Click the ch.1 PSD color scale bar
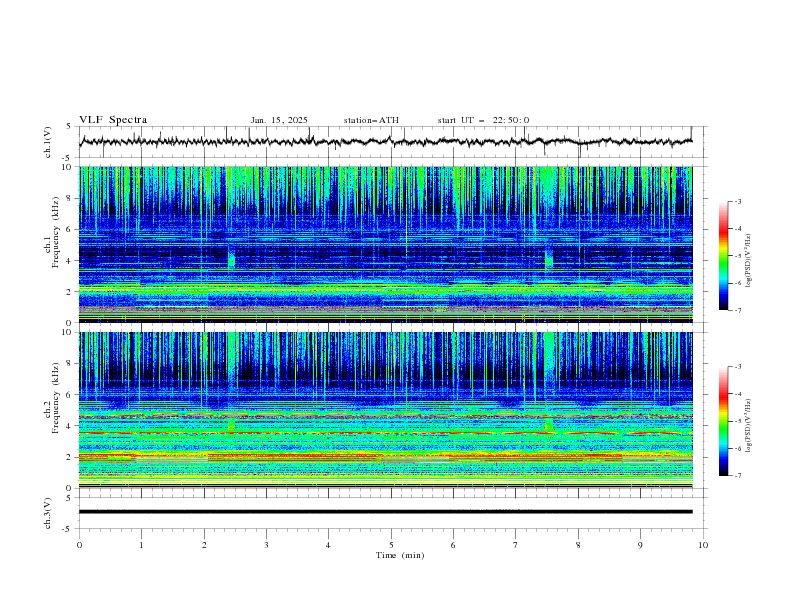The height and width of the screenshot is (612, 792). coord(723,256)
